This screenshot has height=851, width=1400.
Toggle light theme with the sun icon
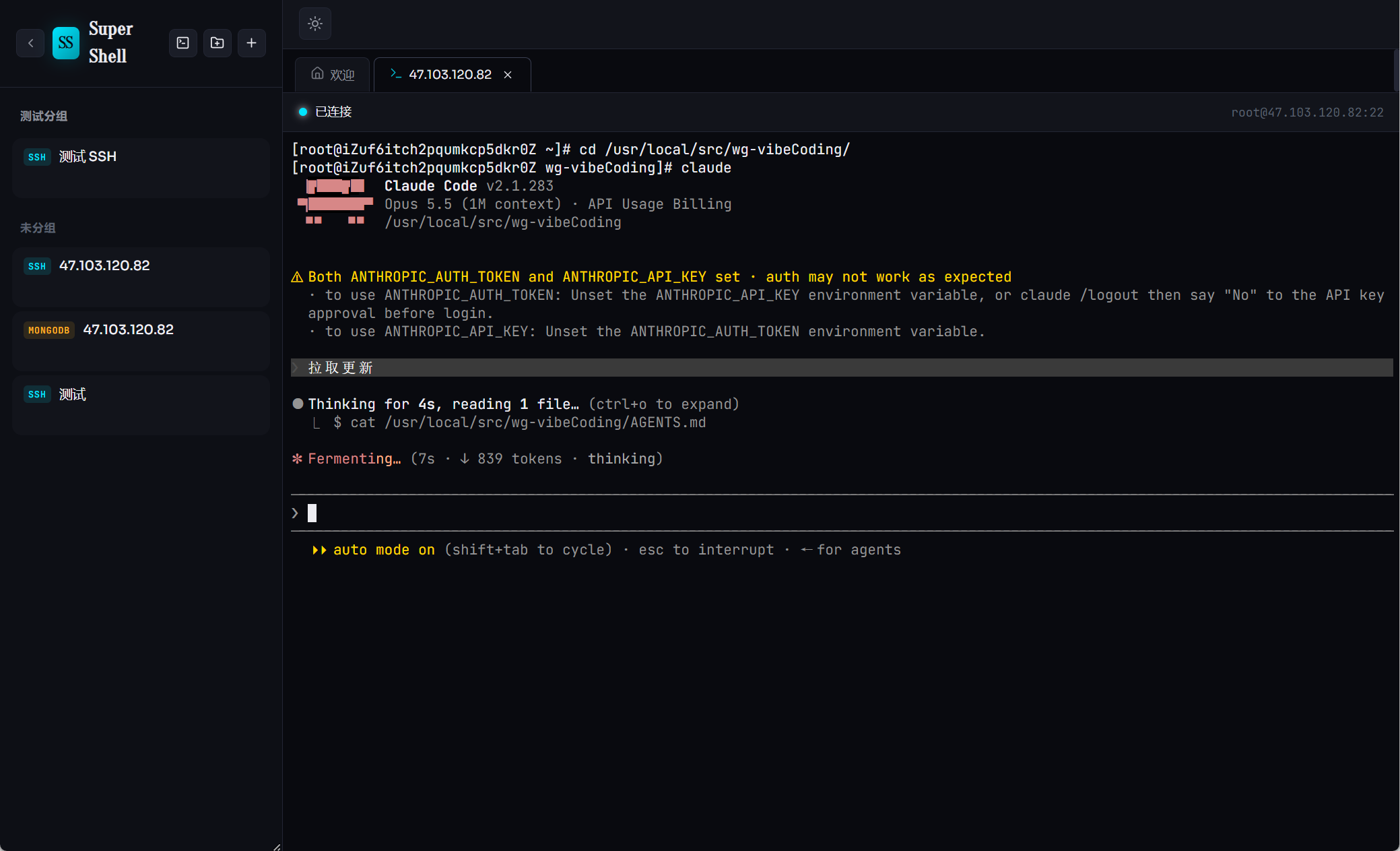(x=315, y=24)
